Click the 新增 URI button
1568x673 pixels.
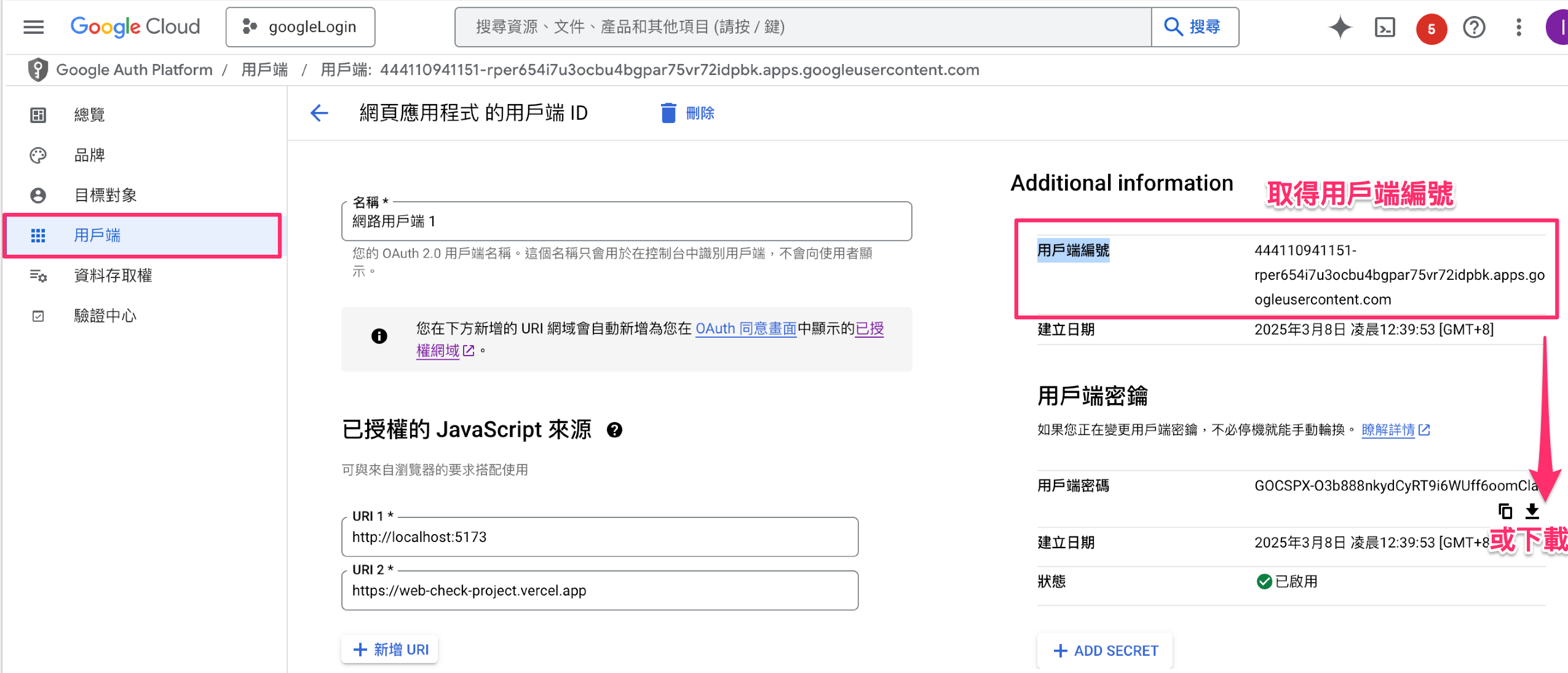(x=390, y=650)
